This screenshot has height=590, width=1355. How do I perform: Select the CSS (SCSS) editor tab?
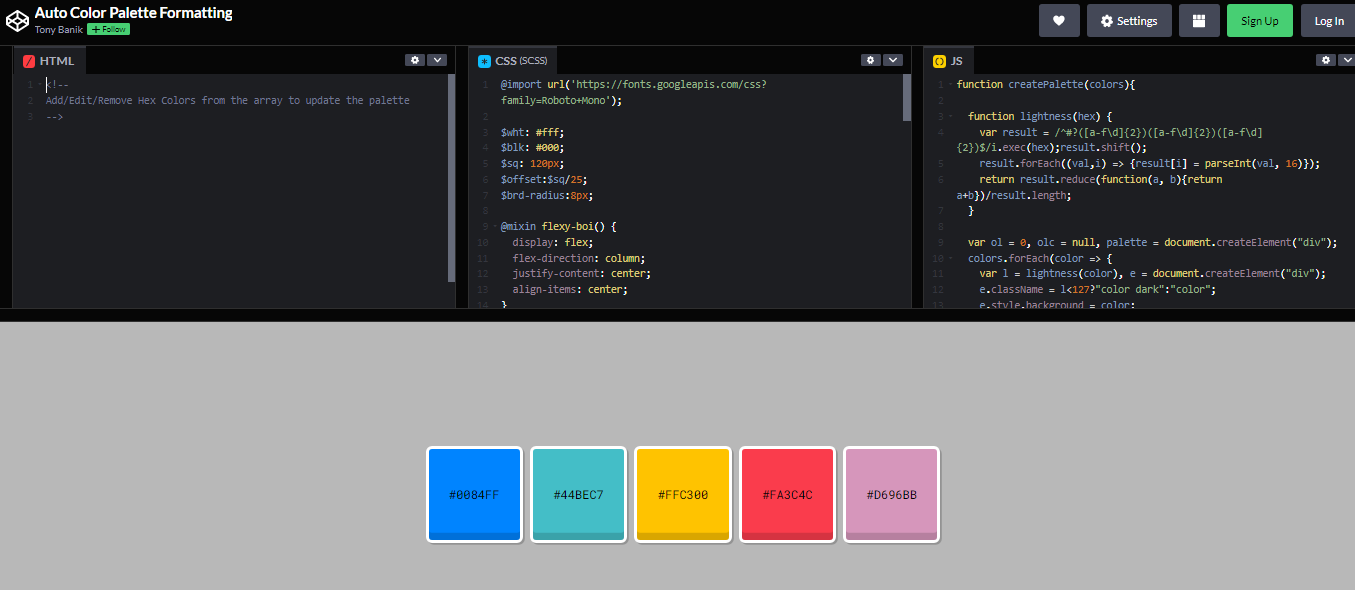pyautogui.click(x=514, y=61)
